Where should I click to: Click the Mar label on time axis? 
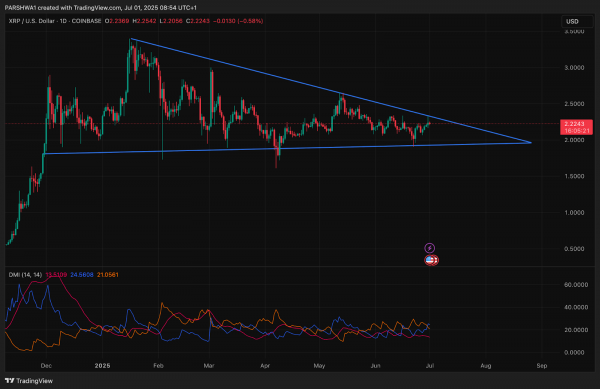tap(209, 366)
